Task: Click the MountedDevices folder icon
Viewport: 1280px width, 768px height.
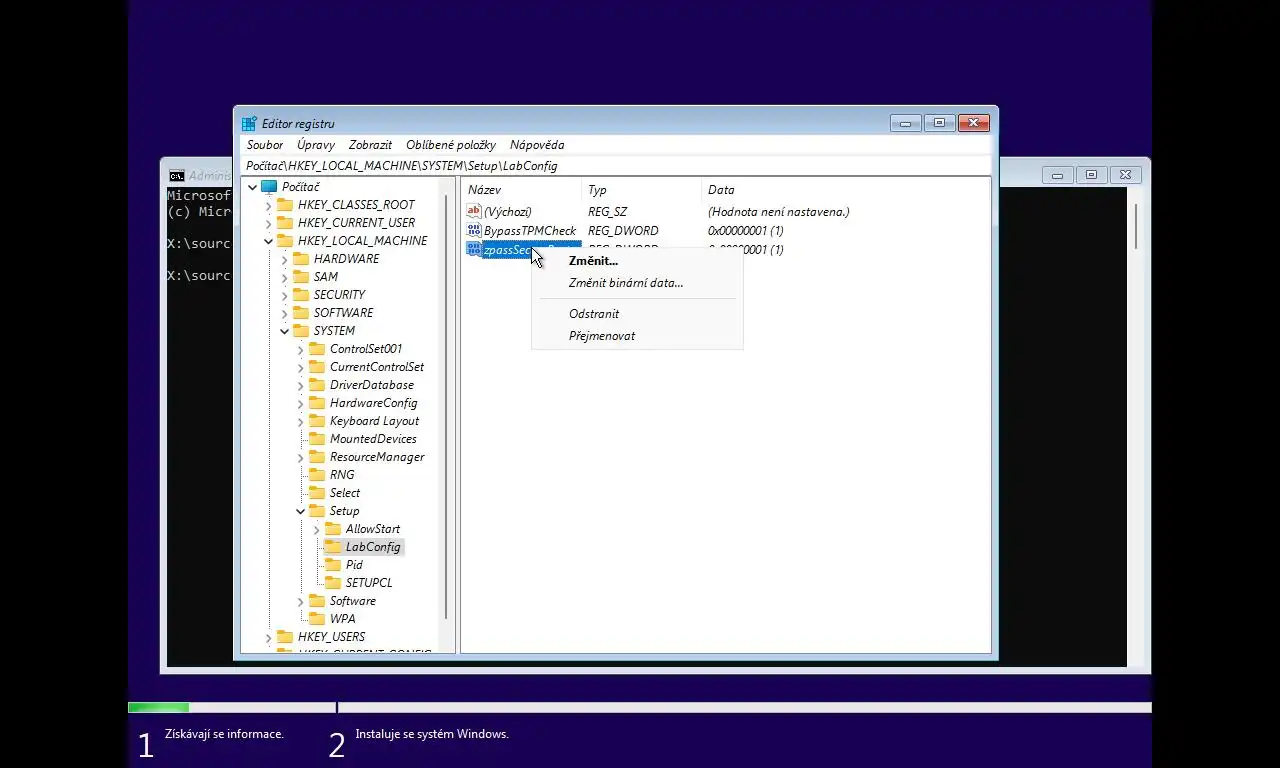Action: (x=317, y=439)
